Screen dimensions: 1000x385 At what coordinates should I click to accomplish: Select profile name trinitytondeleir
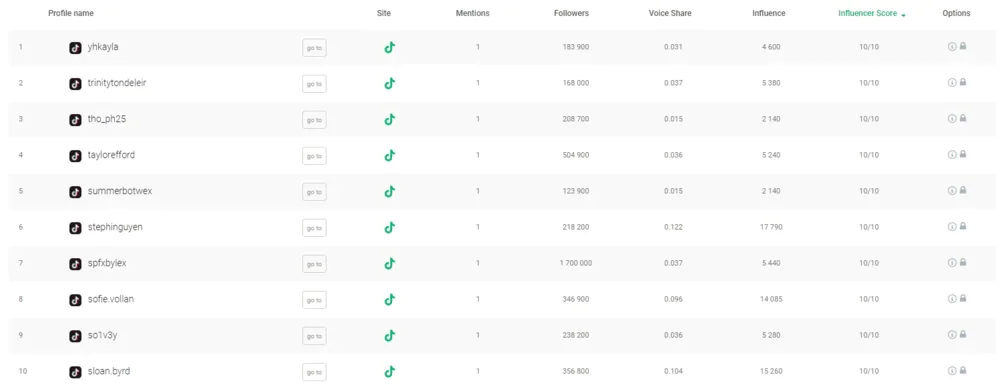(x=117, y=83)
